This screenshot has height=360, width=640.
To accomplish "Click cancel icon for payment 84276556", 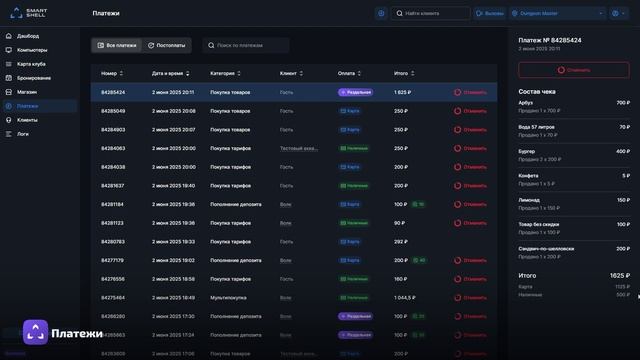I will [x=458, y=279].
